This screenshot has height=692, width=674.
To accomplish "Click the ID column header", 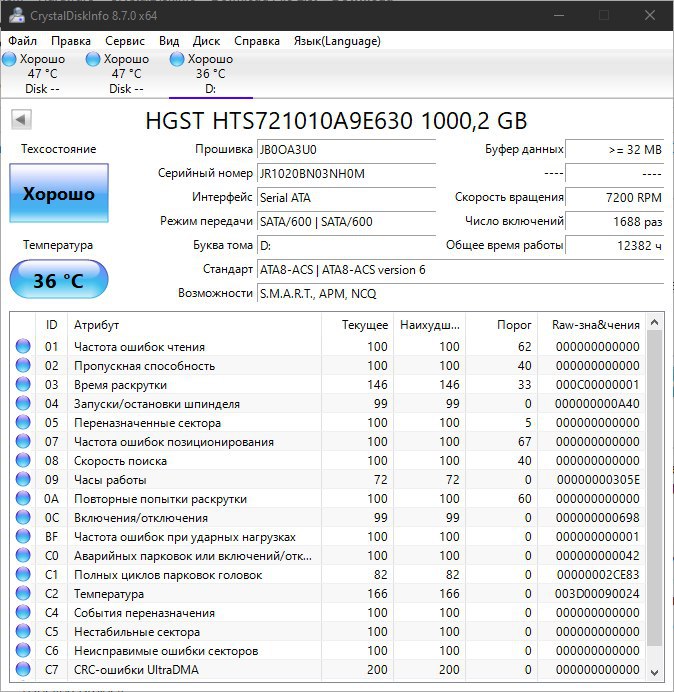I will (51, 325).
